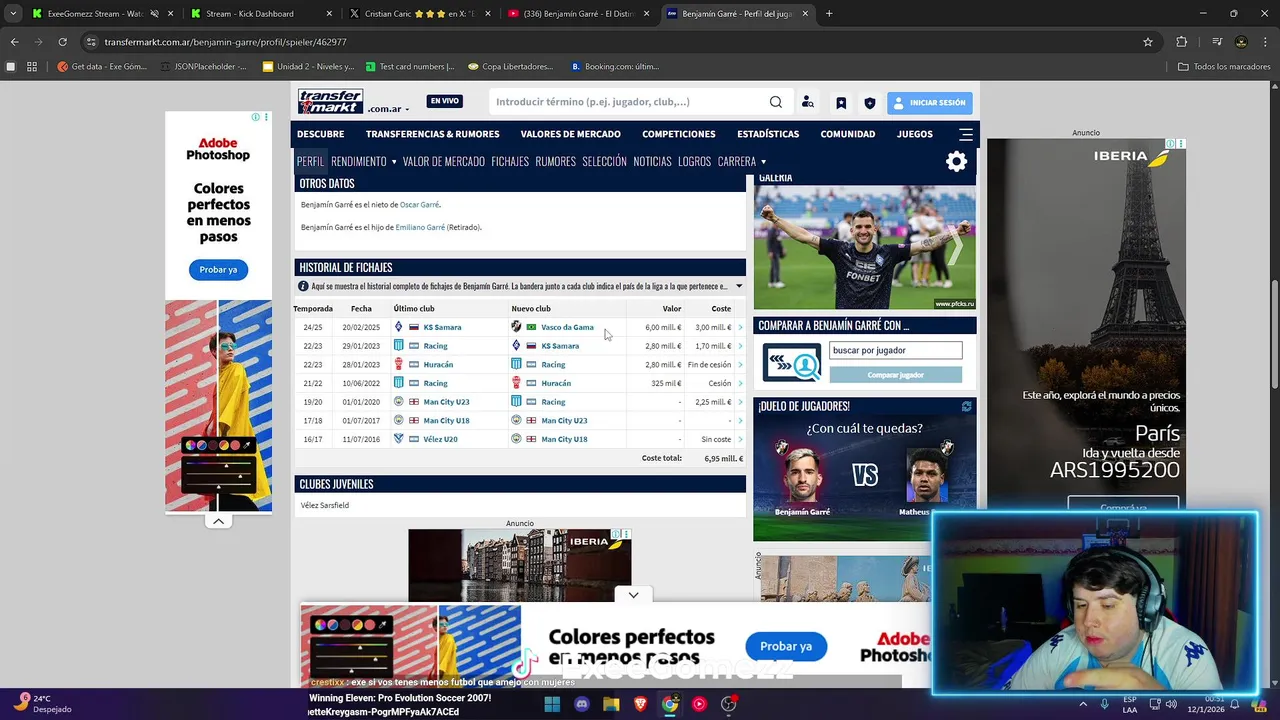Screen dimensions: 1280x720
Task: Open transfer details arrow for 16/17 row
Action: [x=741, y=439]
